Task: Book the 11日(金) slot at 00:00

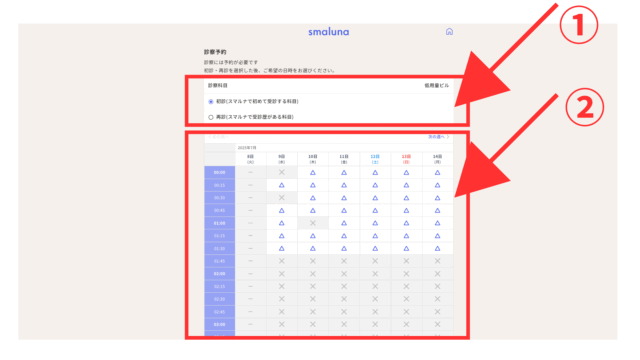Action: (344, 173)
